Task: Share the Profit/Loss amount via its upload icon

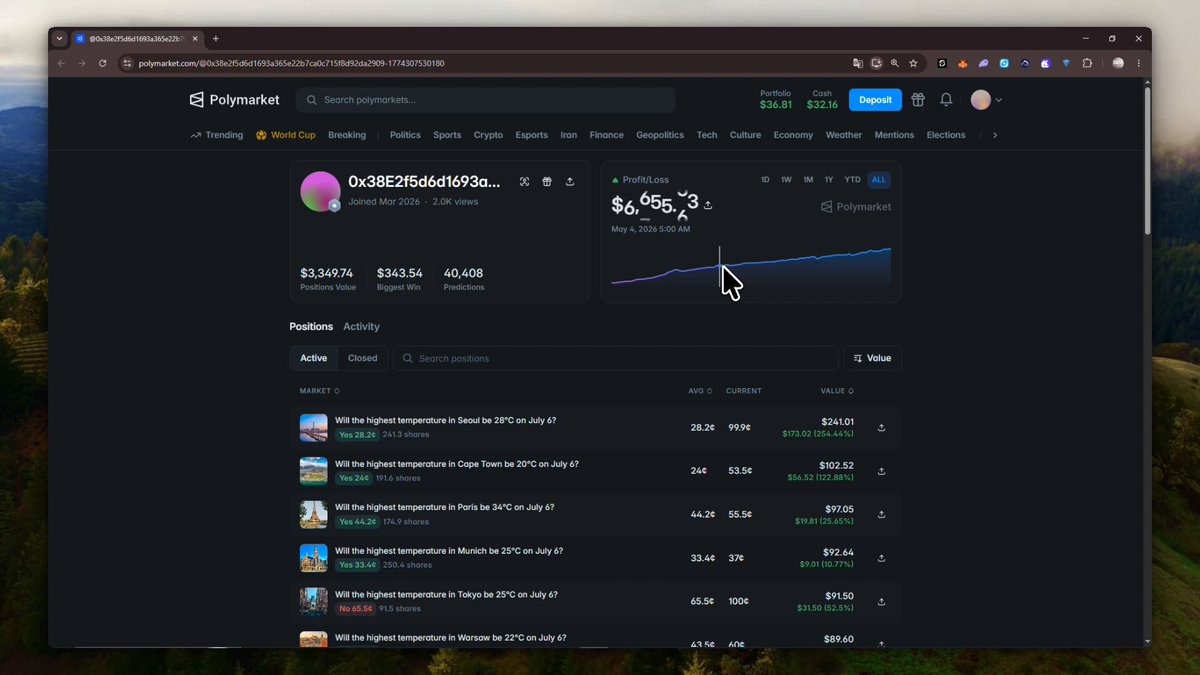Action: click(708, 205)
